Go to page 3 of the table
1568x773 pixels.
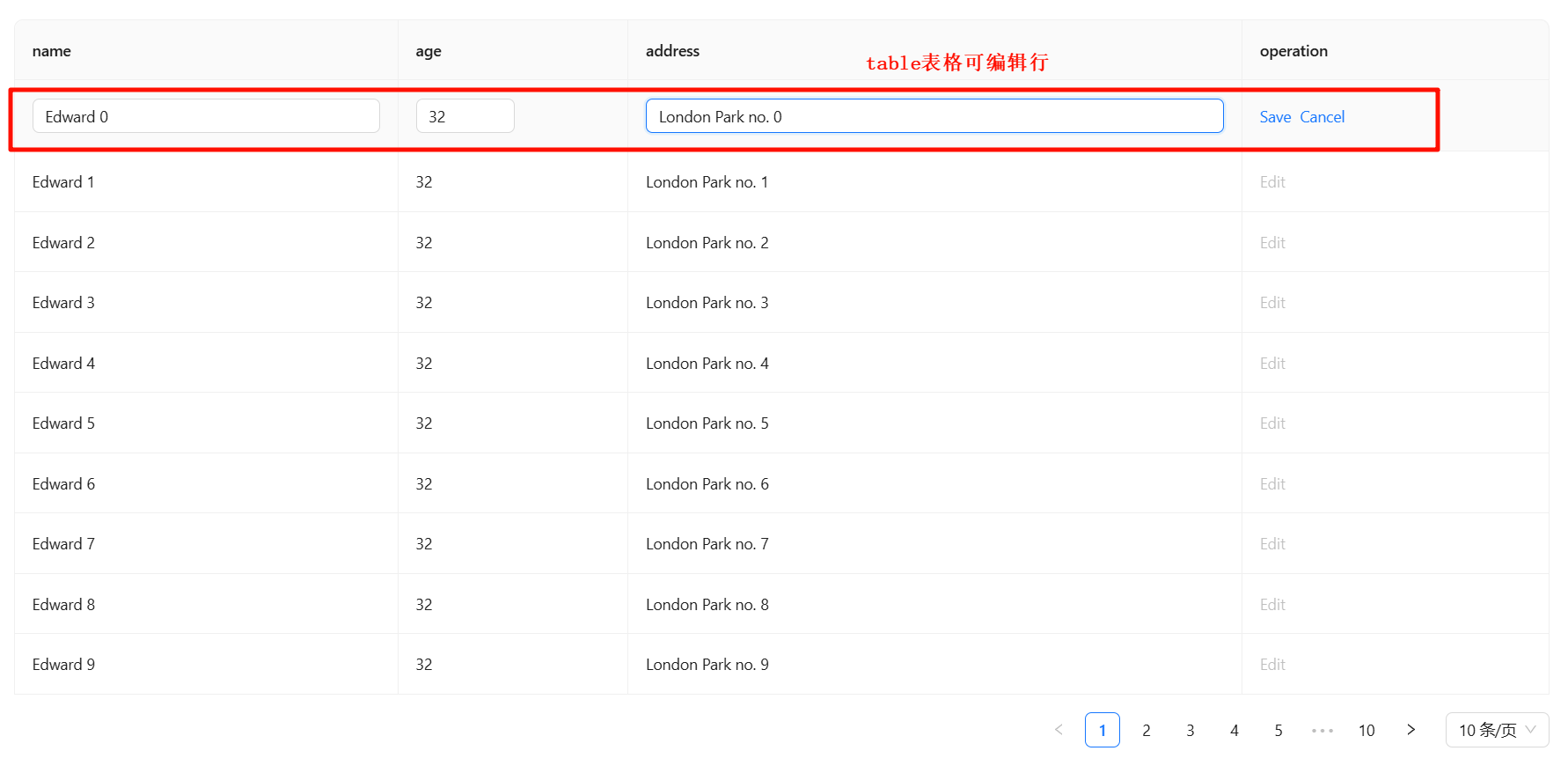(x=1190, y=730)
